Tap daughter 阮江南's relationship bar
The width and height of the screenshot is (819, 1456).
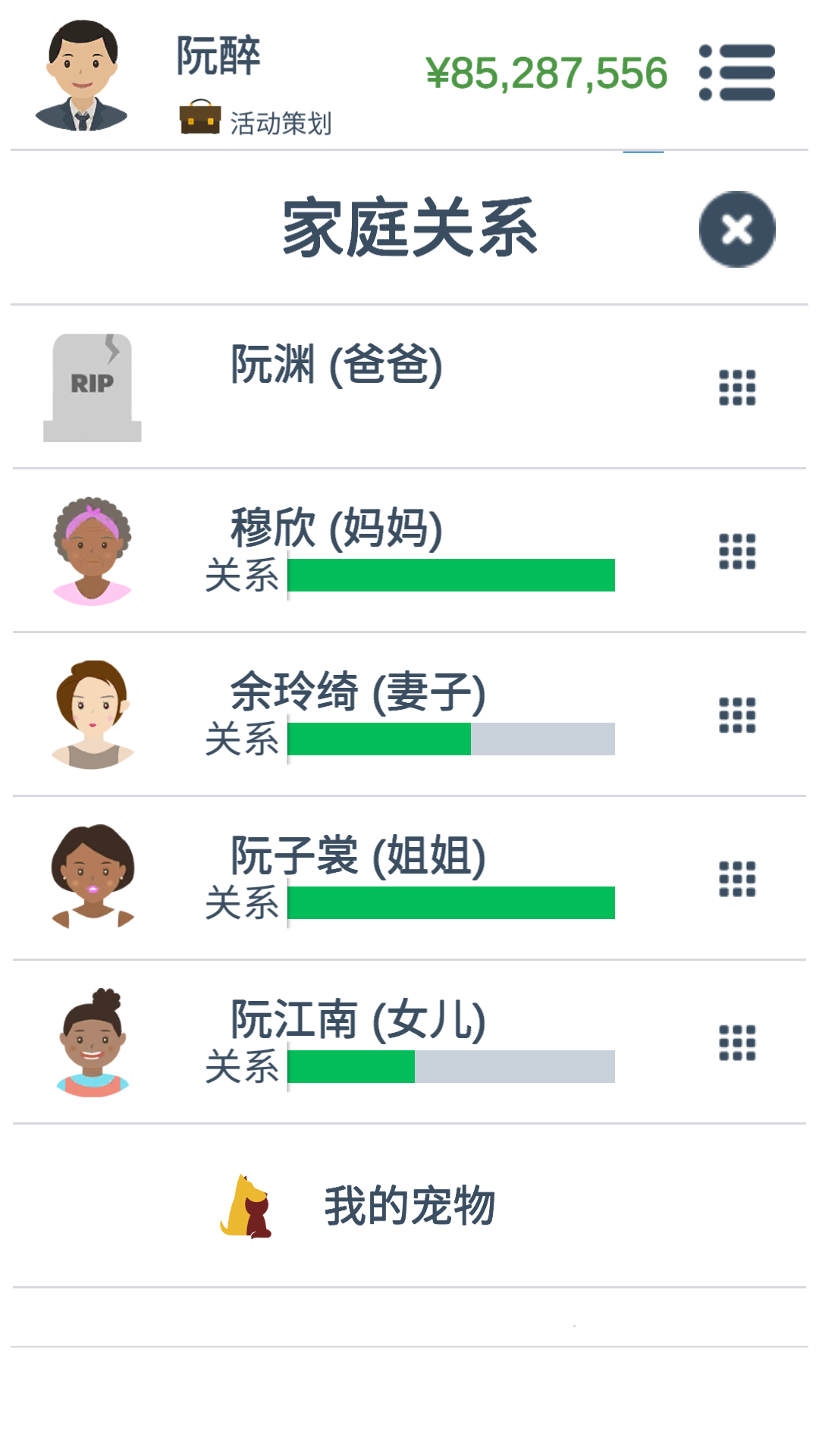[x=451, y=1067]
